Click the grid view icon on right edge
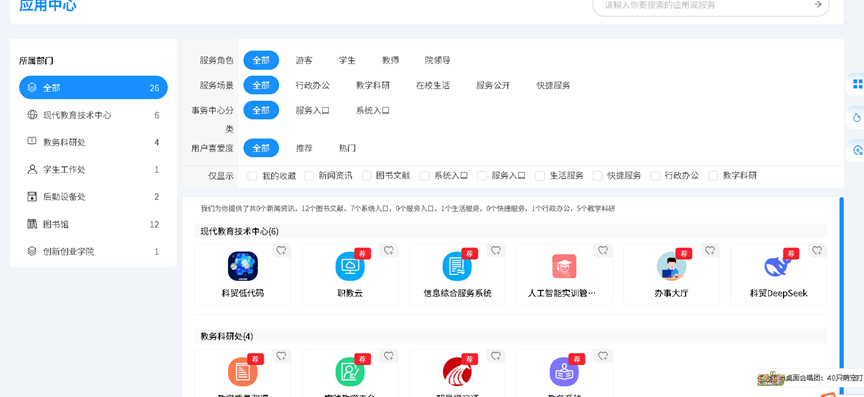Image resolution: width=864 pixels, height=397 pixels. pyautogui.click(x=857, y=84)
